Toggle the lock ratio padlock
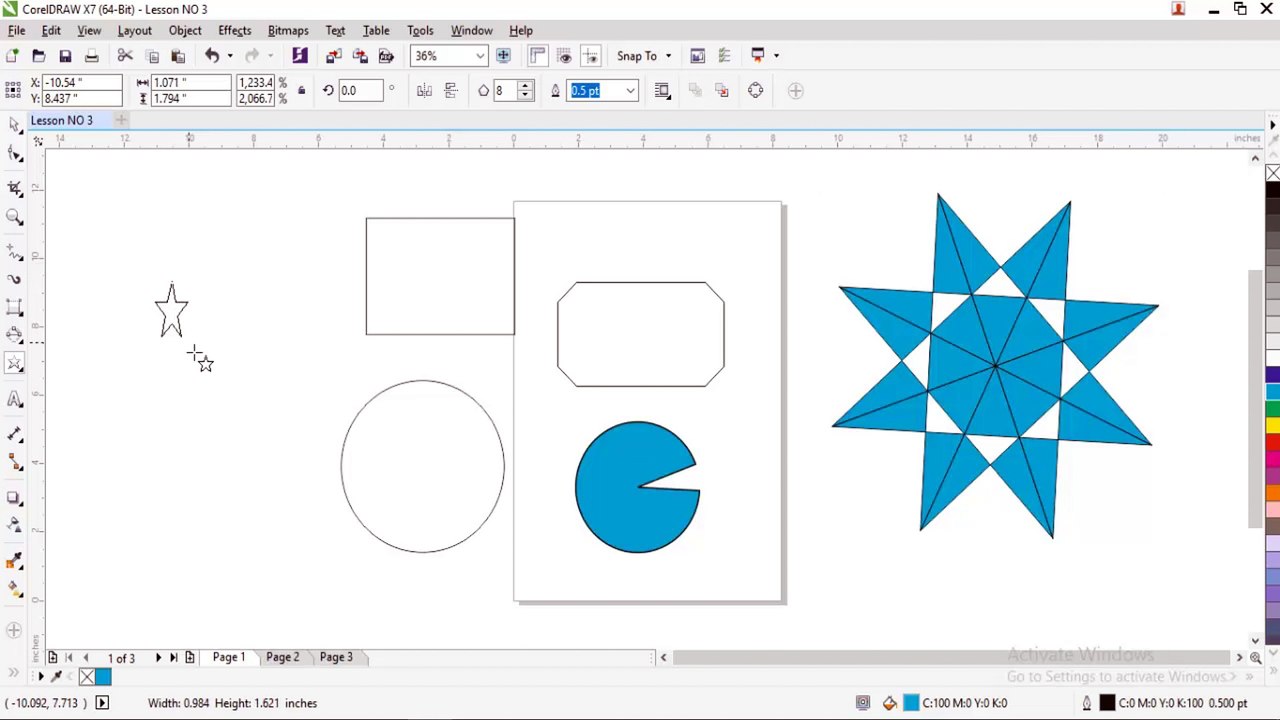The width and height of the screenshot is (1280, 720). click(301, 91)
